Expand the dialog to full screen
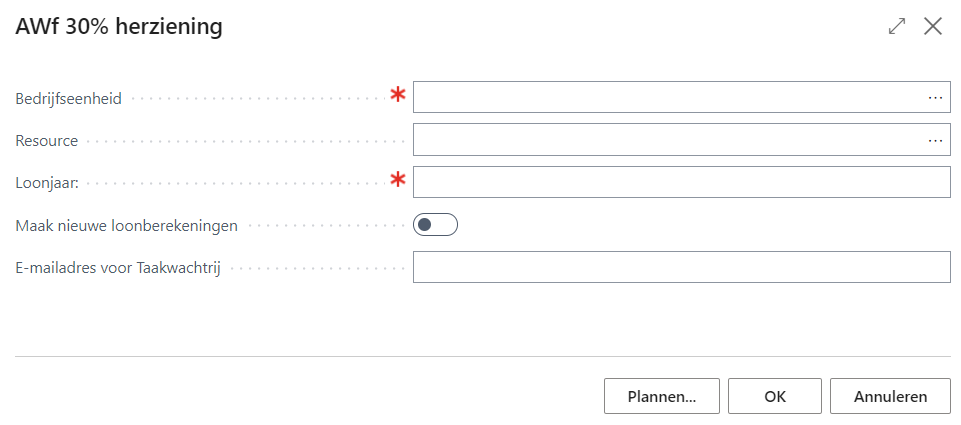Screen dimensions: 961x425 [x=897, y=27]
